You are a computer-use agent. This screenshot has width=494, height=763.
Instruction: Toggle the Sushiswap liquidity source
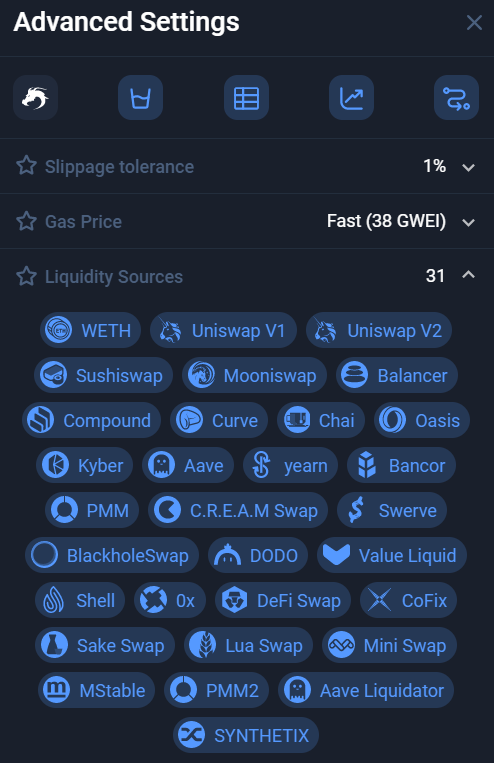coord(103,375)
